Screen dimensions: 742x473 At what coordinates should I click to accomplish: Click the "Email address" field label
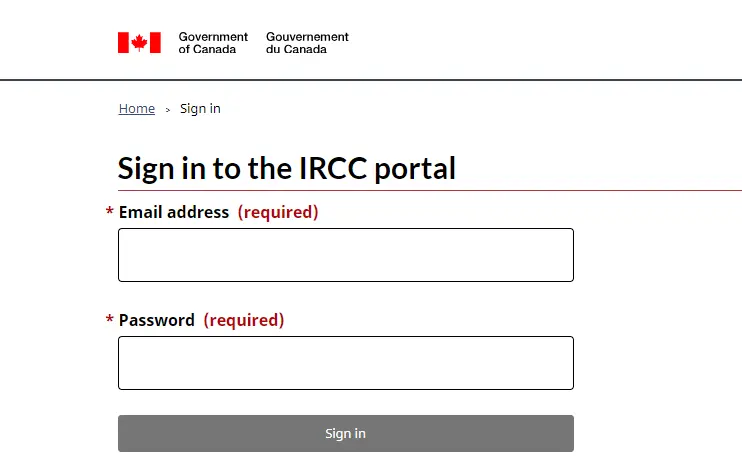point(174,212)
